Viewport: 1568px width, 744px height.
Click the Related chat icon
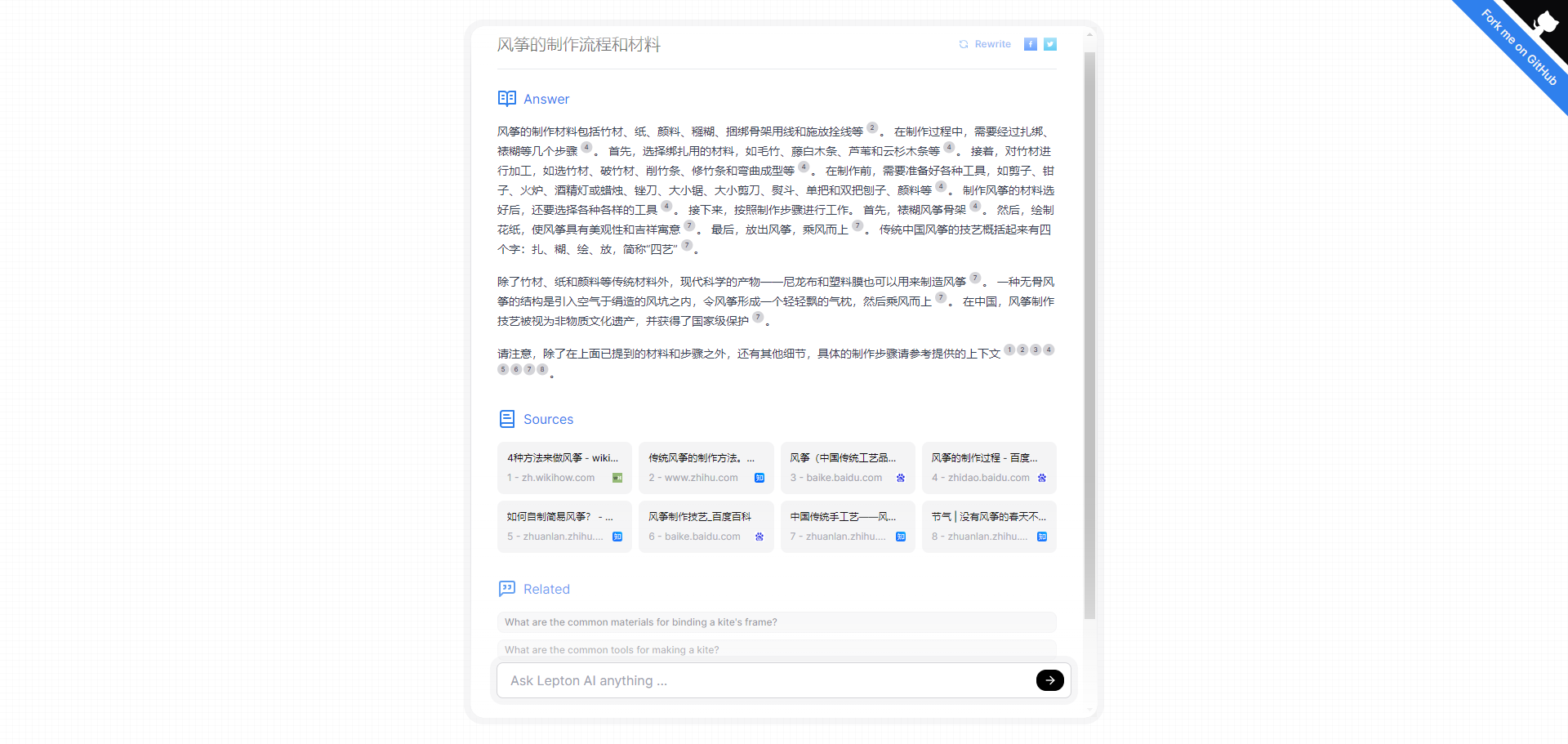pyautogui.click(x=507, y=589)
